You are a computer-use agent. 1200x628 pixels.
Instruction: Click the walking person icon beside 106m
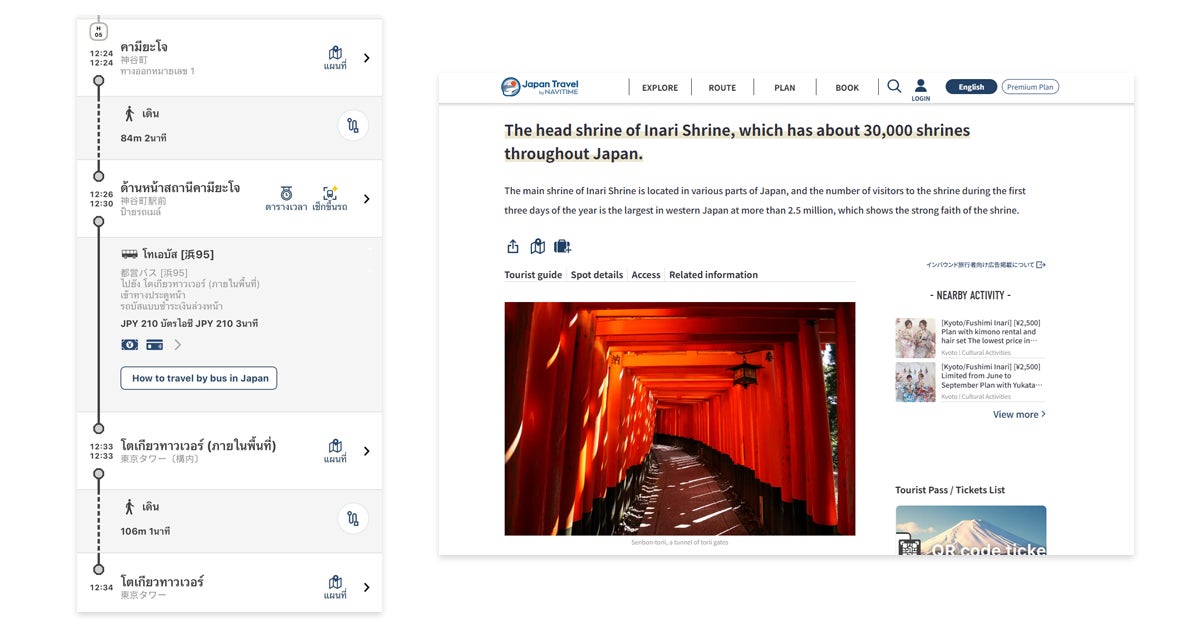129,506
